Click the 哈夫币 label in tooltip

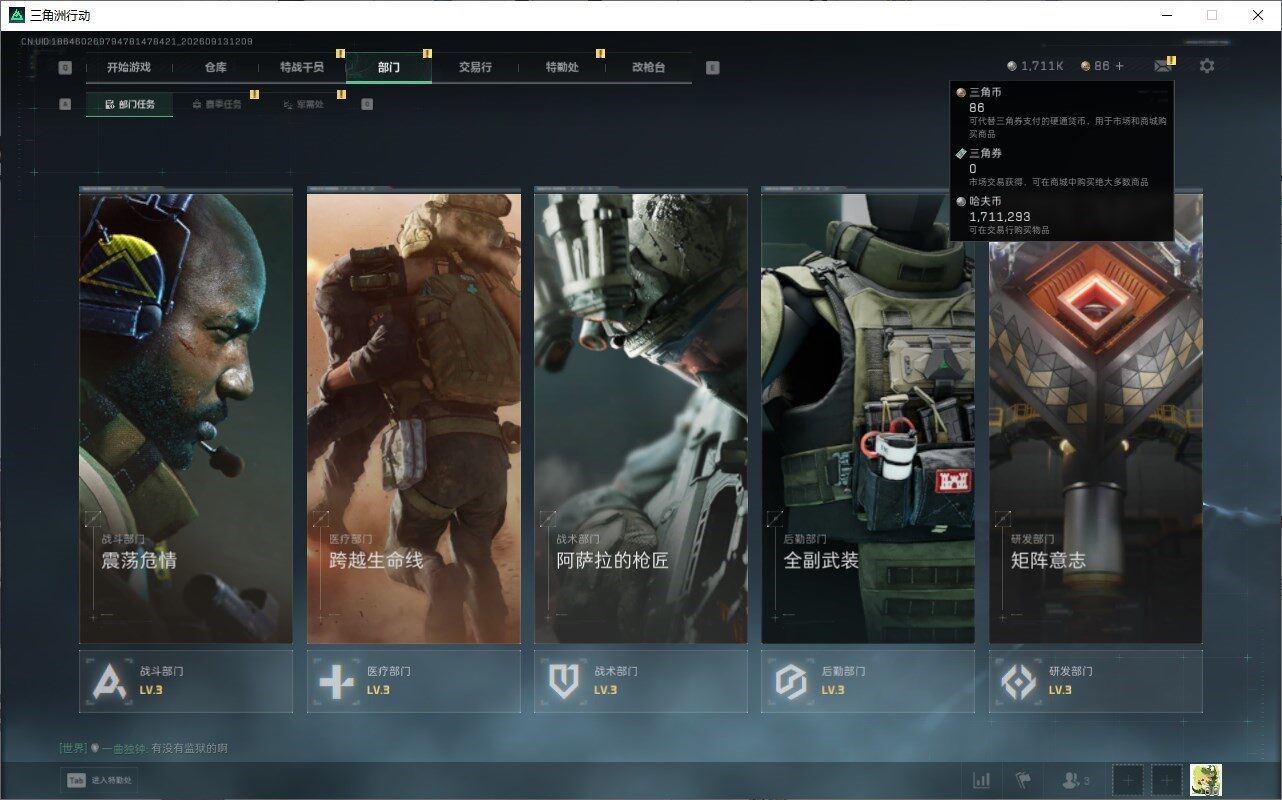point(985,201)
